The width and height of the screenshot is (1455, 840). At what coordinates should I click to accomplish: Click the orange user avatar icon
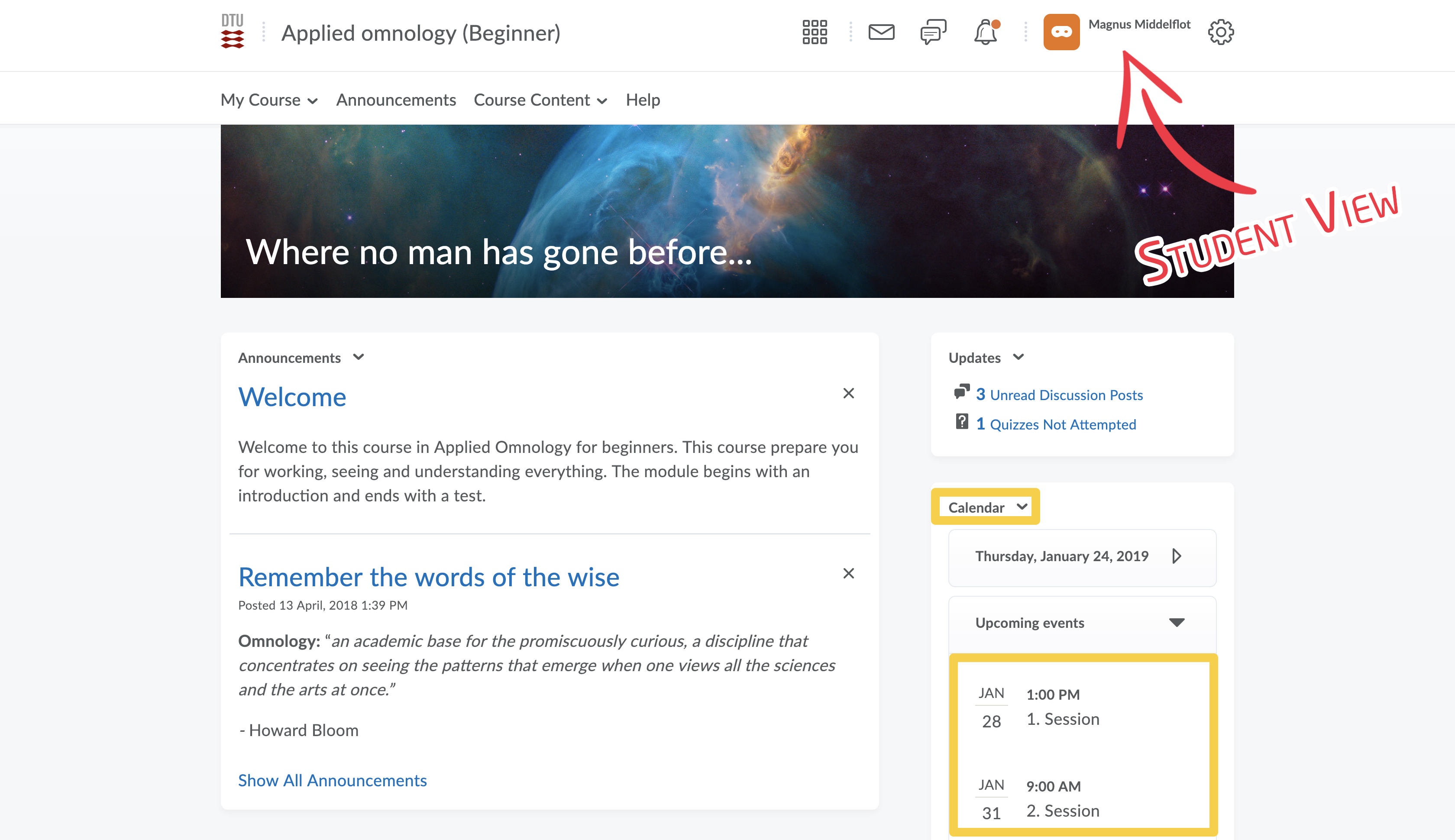tap(1061, 32)
